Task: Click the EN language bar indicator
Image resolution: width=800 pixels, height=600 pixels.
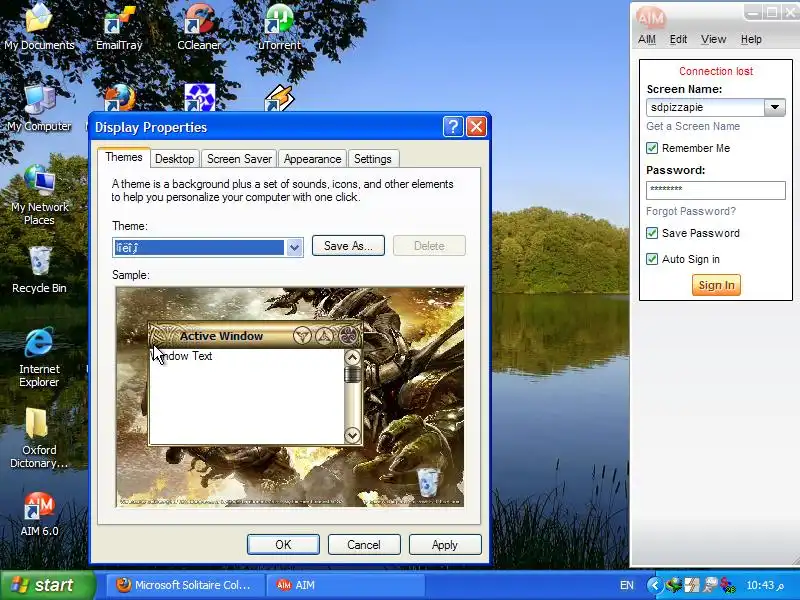Action: click(x=627, y=585)
